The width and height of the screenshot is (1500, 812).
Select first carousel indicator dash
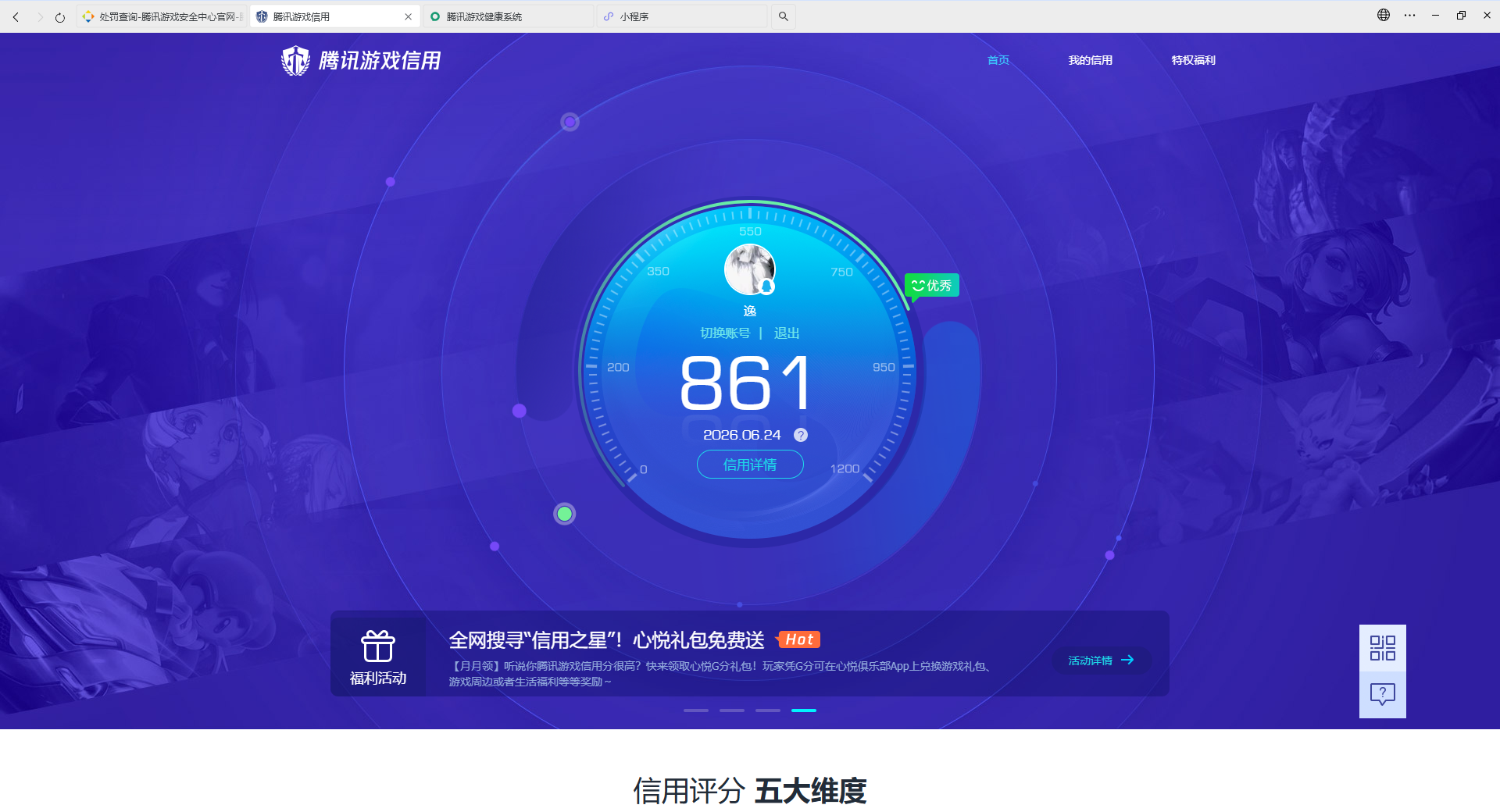pos(695,710)
